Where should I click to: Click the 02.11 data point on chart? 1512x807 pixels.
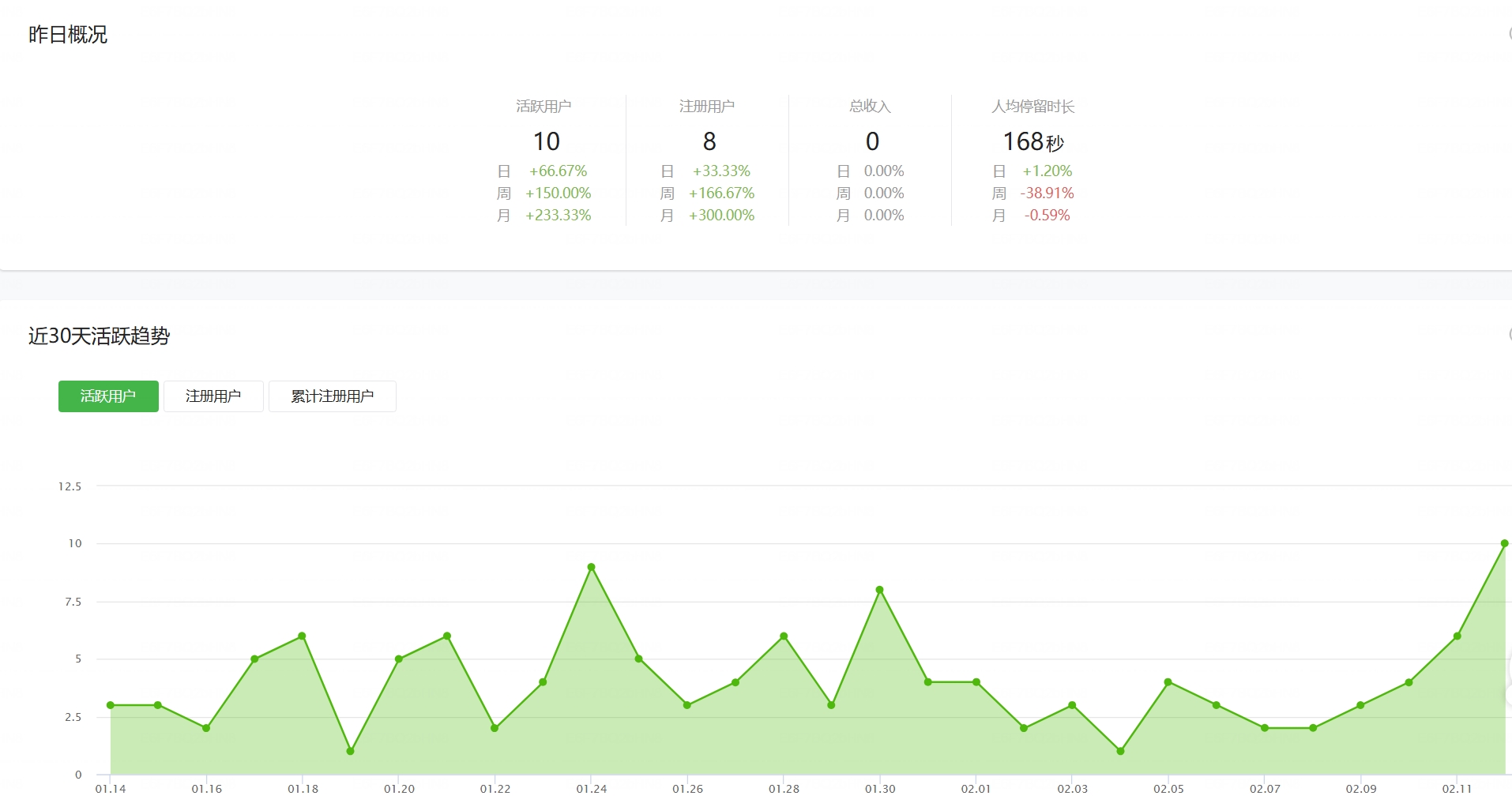point(1457,636)
